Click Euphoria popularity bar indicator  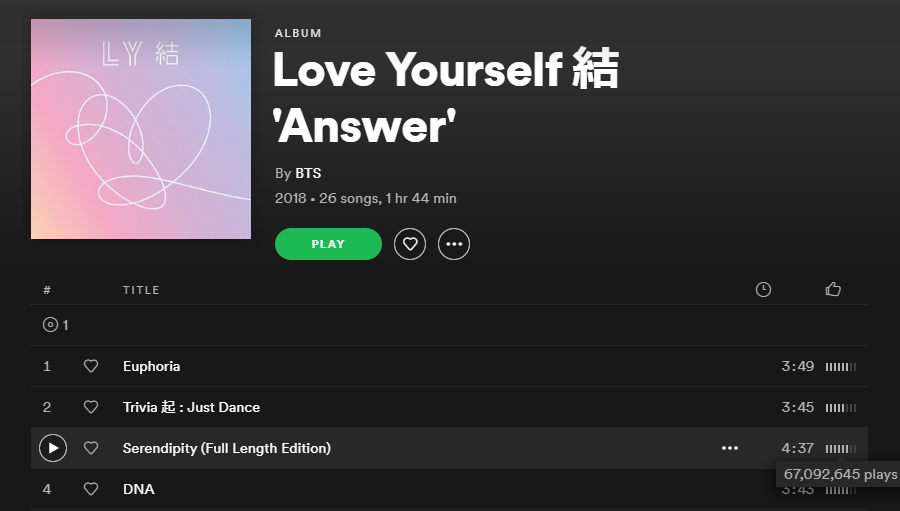(x=841, y=367)
